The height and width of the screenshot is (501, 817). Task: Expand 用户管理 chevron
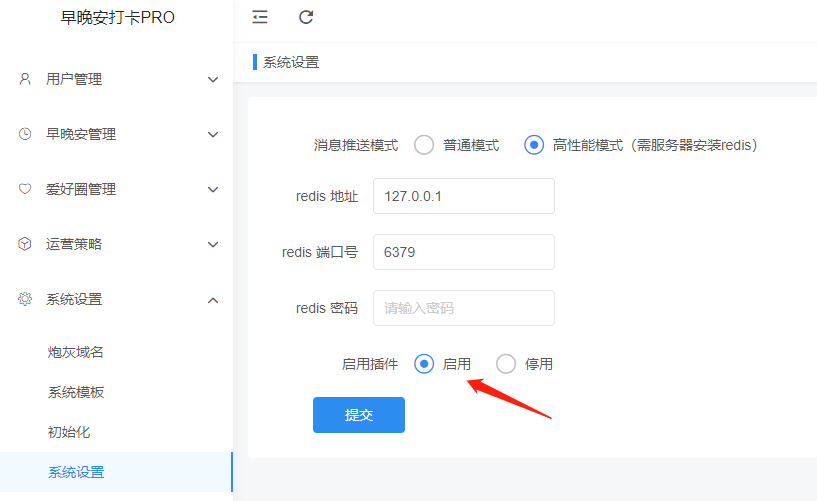point(213,80)
